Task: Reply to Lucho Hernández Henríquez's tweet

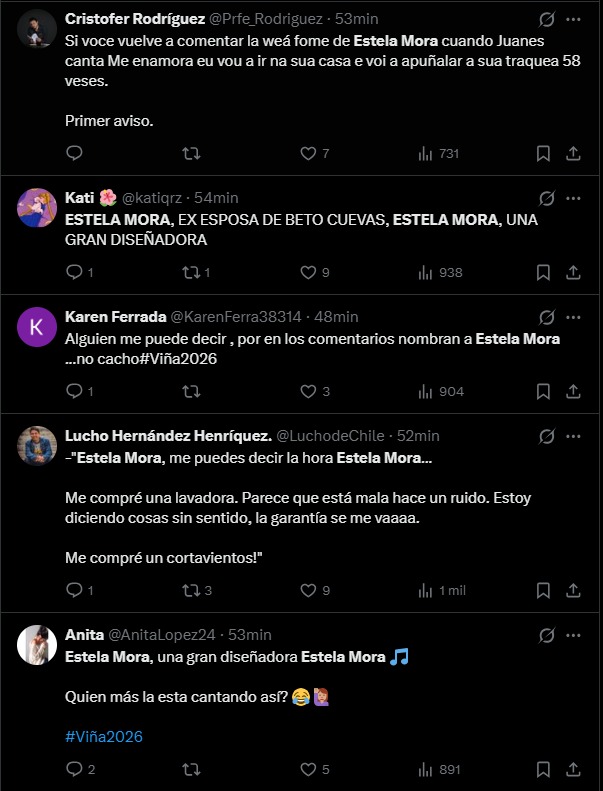Action: pyautogui.click(x=74, y=590)
